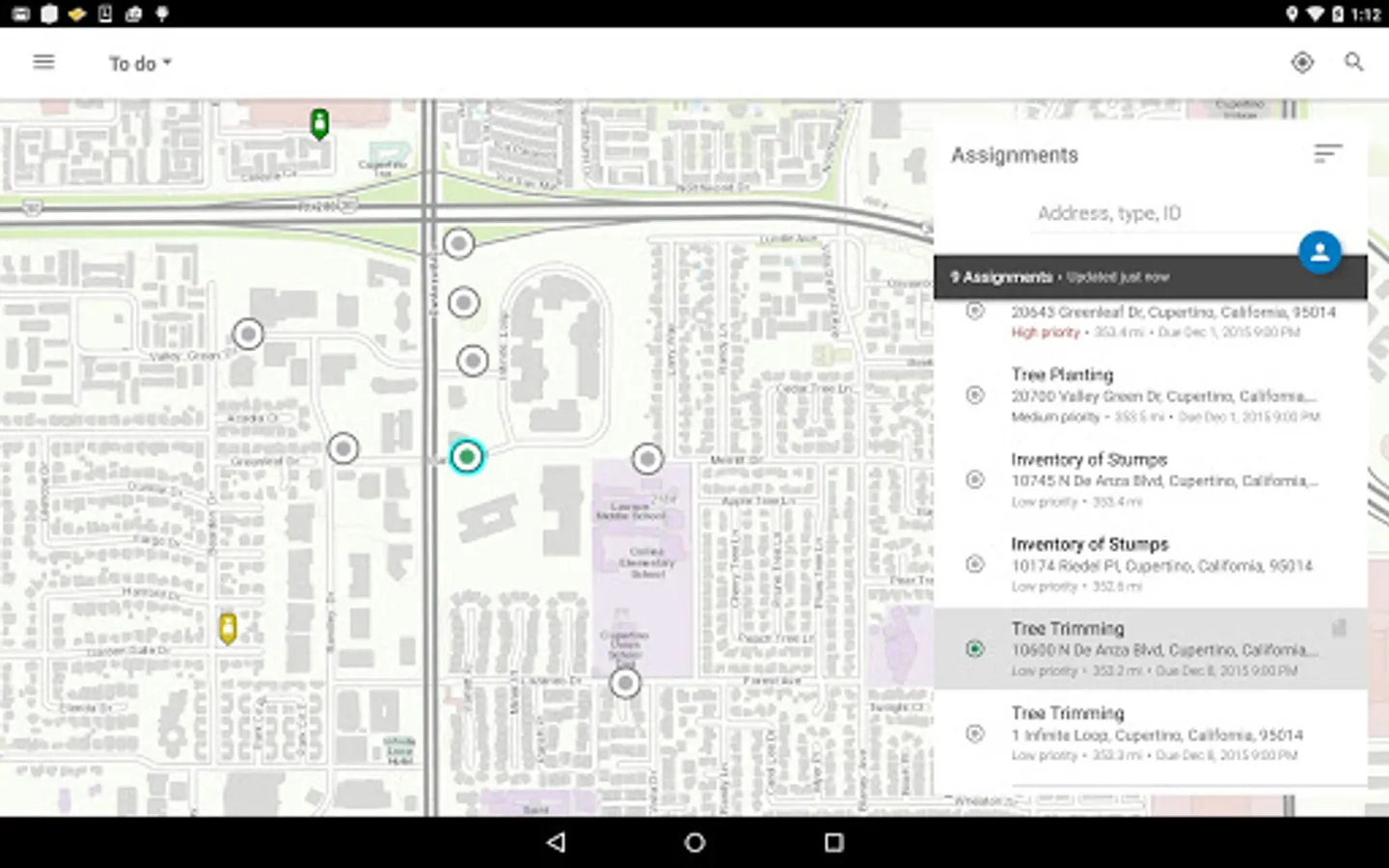Open Inventory of Stumps at 10174 Riedel Pl
The height and width of the screenshot is (868, 1389).
(1151, 565)
